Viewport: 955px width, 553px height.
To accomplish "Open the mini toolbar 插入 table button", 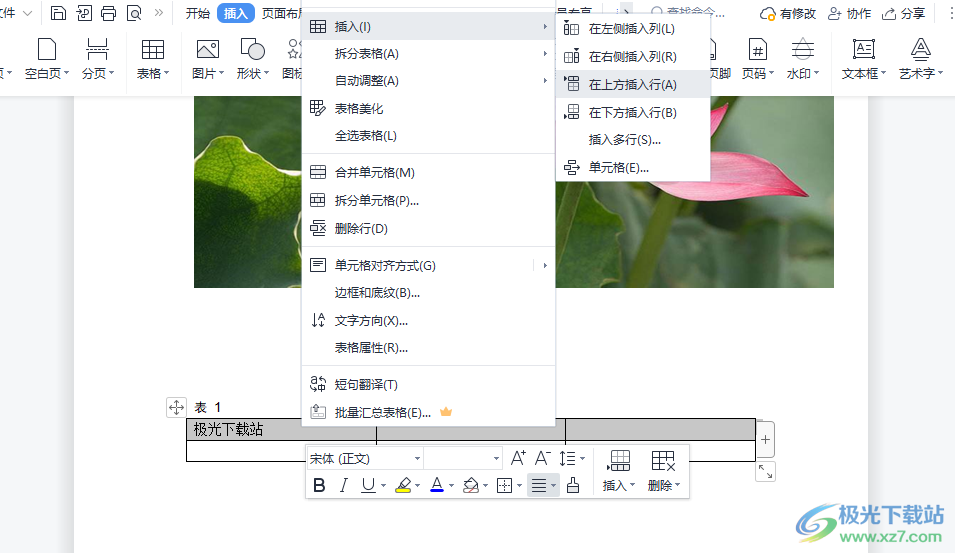I will pyautogui.click(x=619, y=471).
